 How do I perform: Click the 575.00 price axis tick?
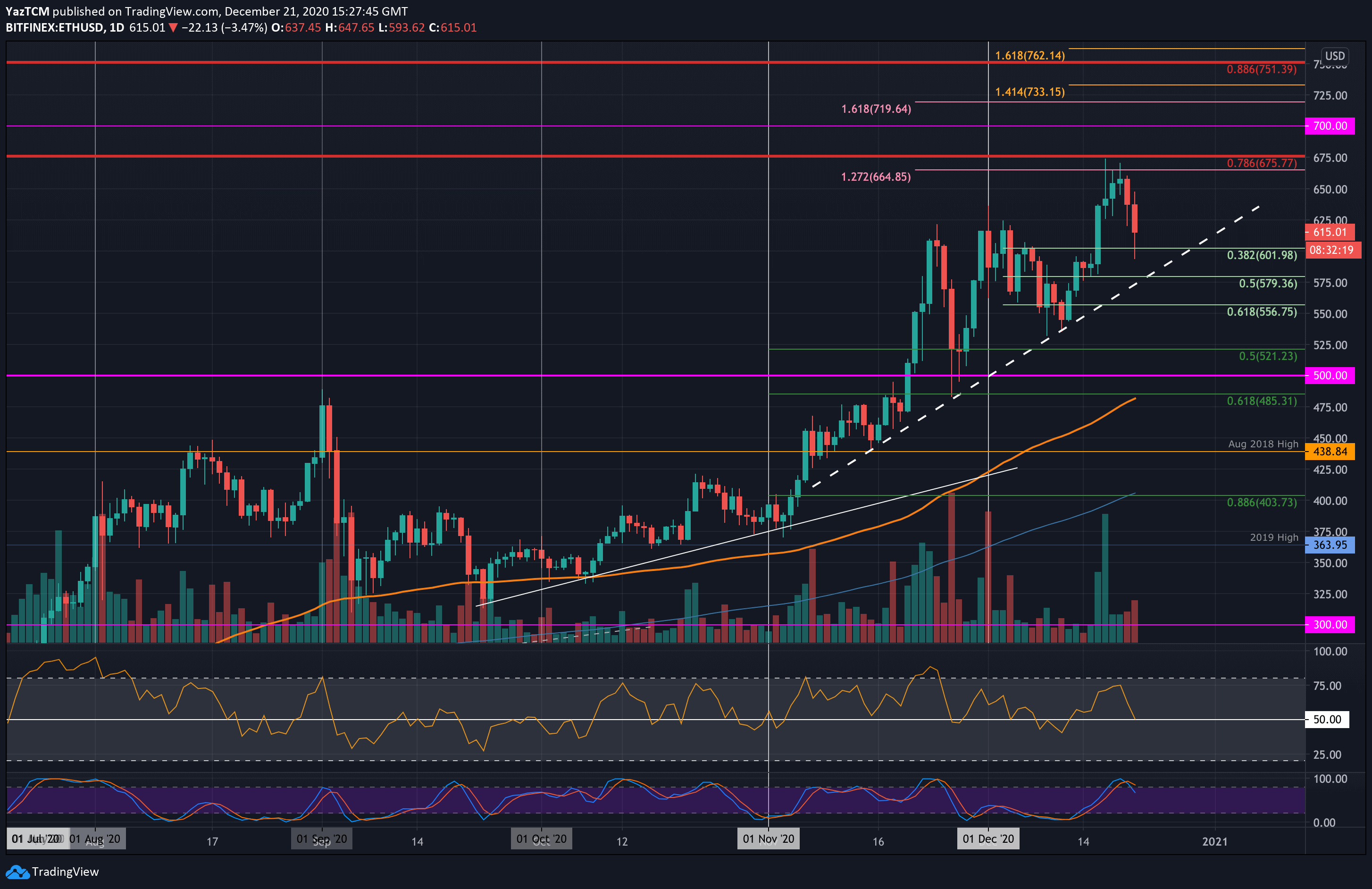tap(1330, 283)
